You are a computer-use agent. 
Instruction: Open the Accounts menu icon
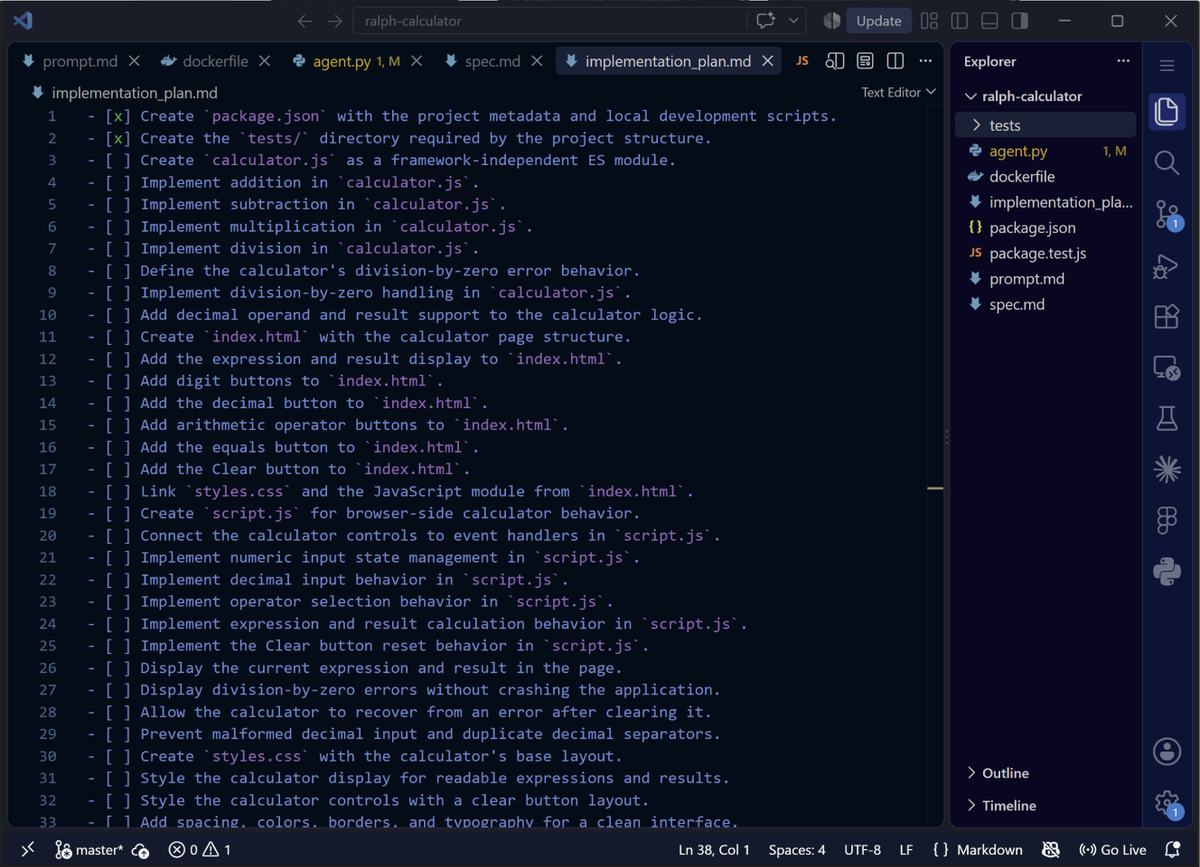(1167, 751)
